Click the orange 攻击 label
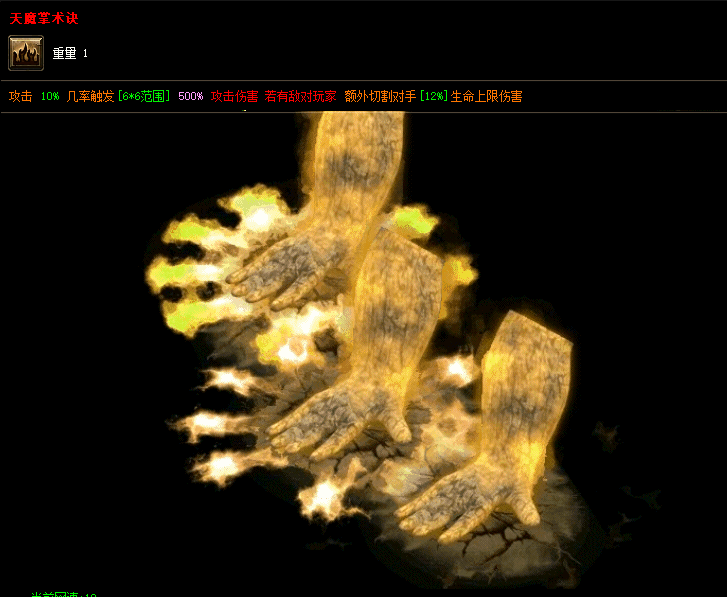This screenshot has width=727, height=597. [20, 96]
